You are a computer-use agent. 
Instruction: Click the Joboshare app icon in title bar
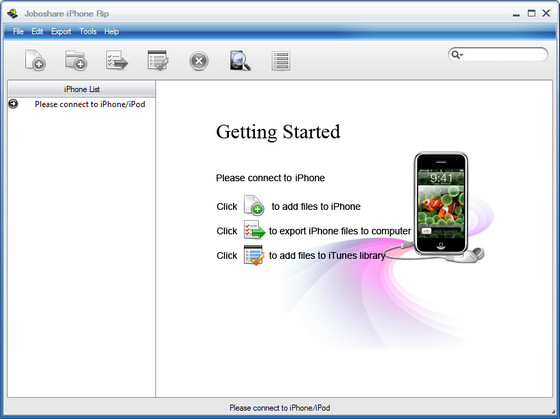[12, 14]
